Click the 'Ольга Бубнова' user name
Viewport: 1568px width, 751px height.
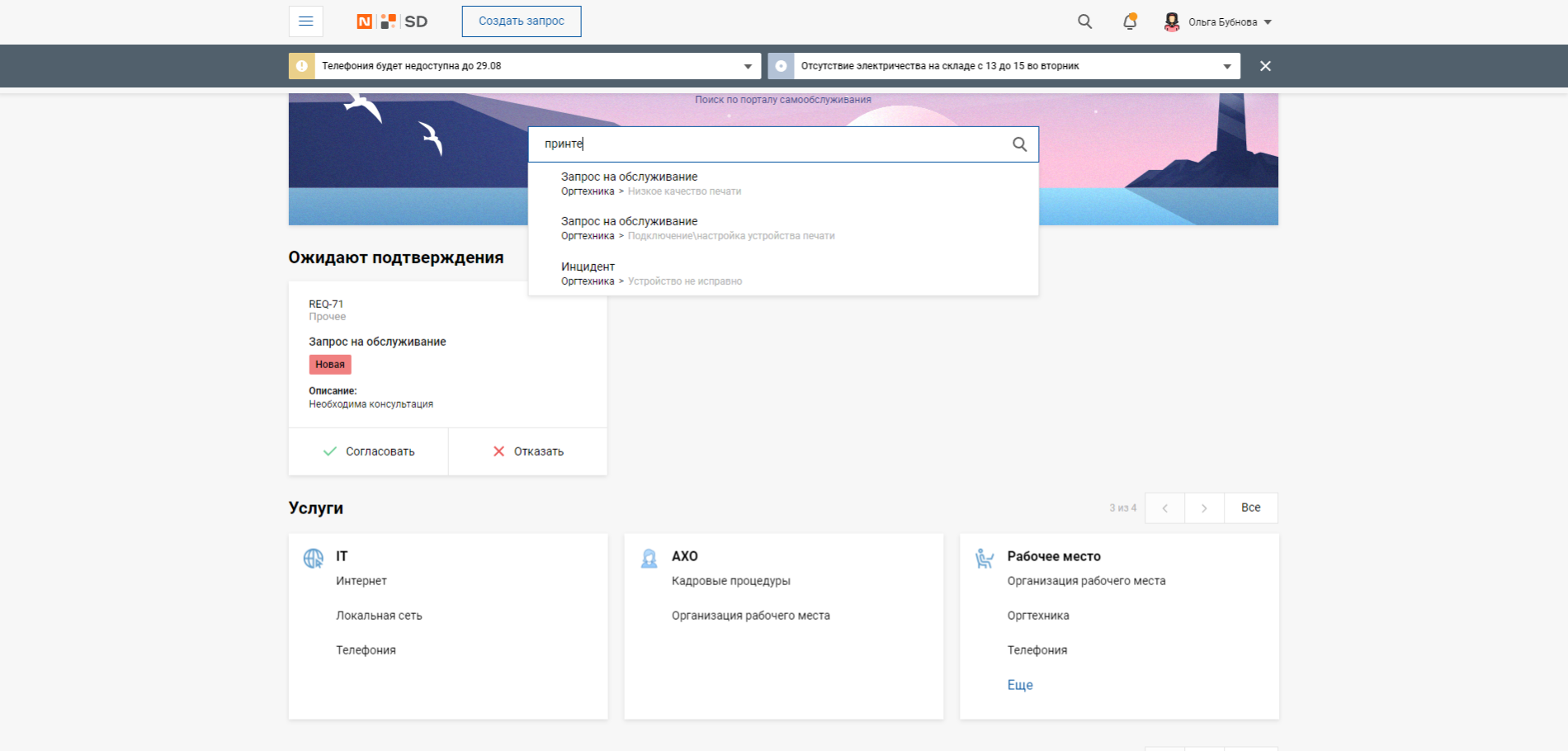[x=1223, y=22]
